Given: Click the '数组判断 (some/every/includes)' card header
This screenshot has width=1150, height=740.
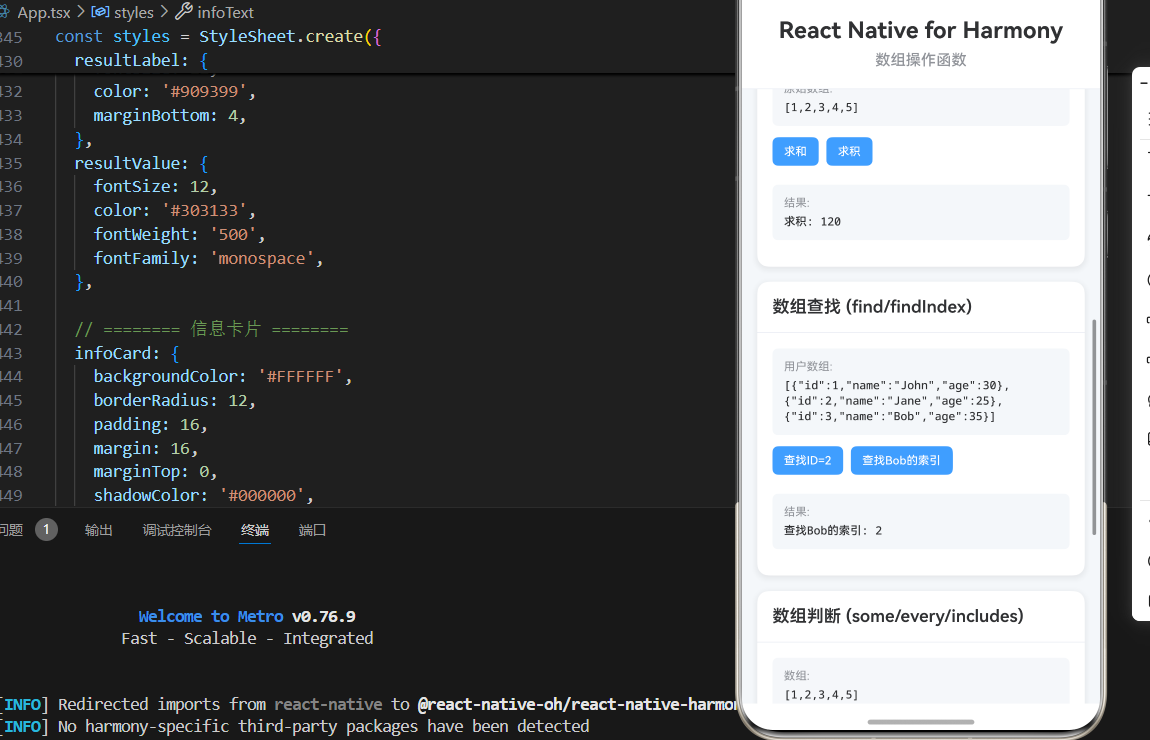Looking at the screenshot, I should click(x=898, y=616).
